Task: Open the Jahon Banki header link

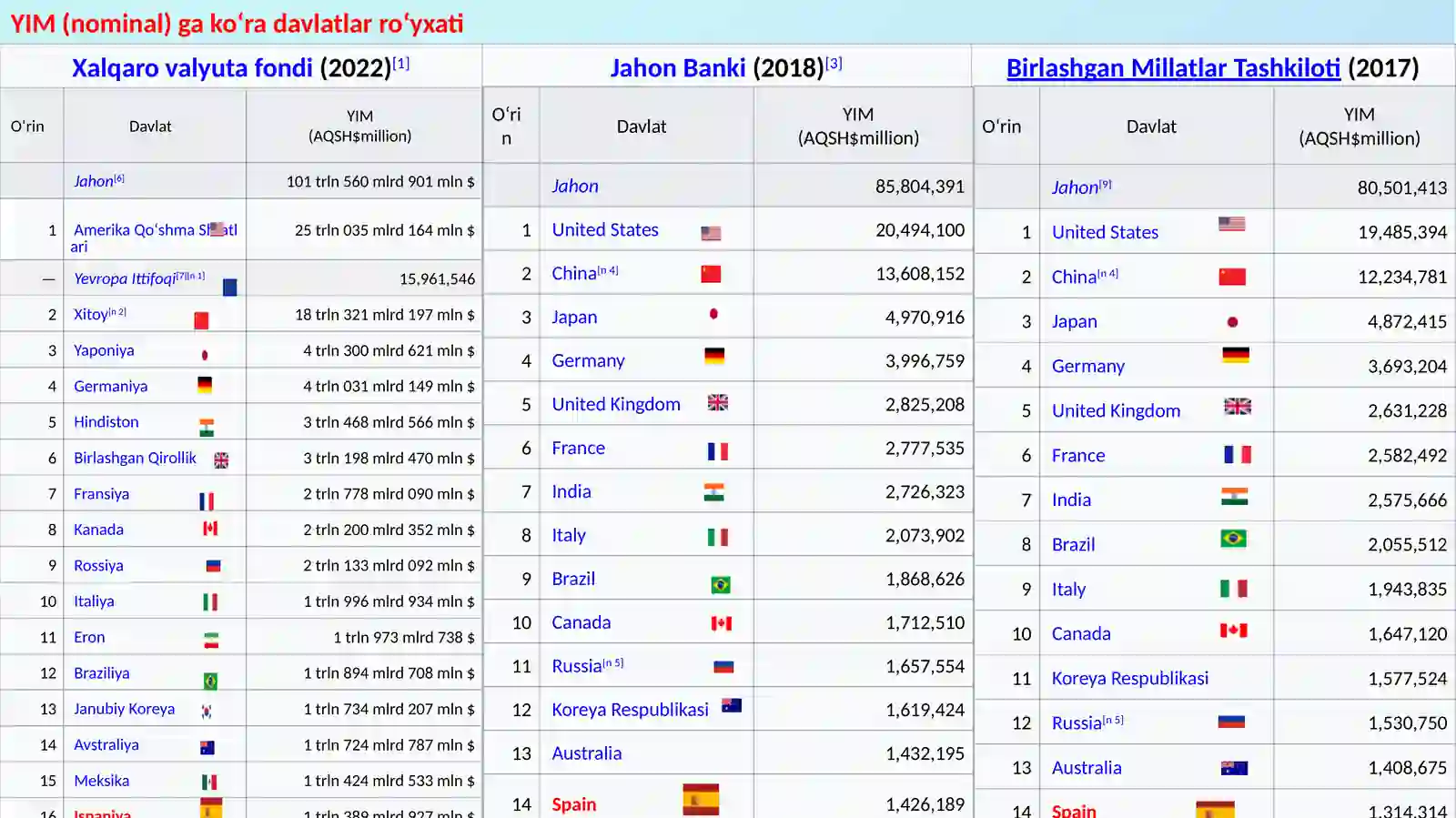Action: 678,68
